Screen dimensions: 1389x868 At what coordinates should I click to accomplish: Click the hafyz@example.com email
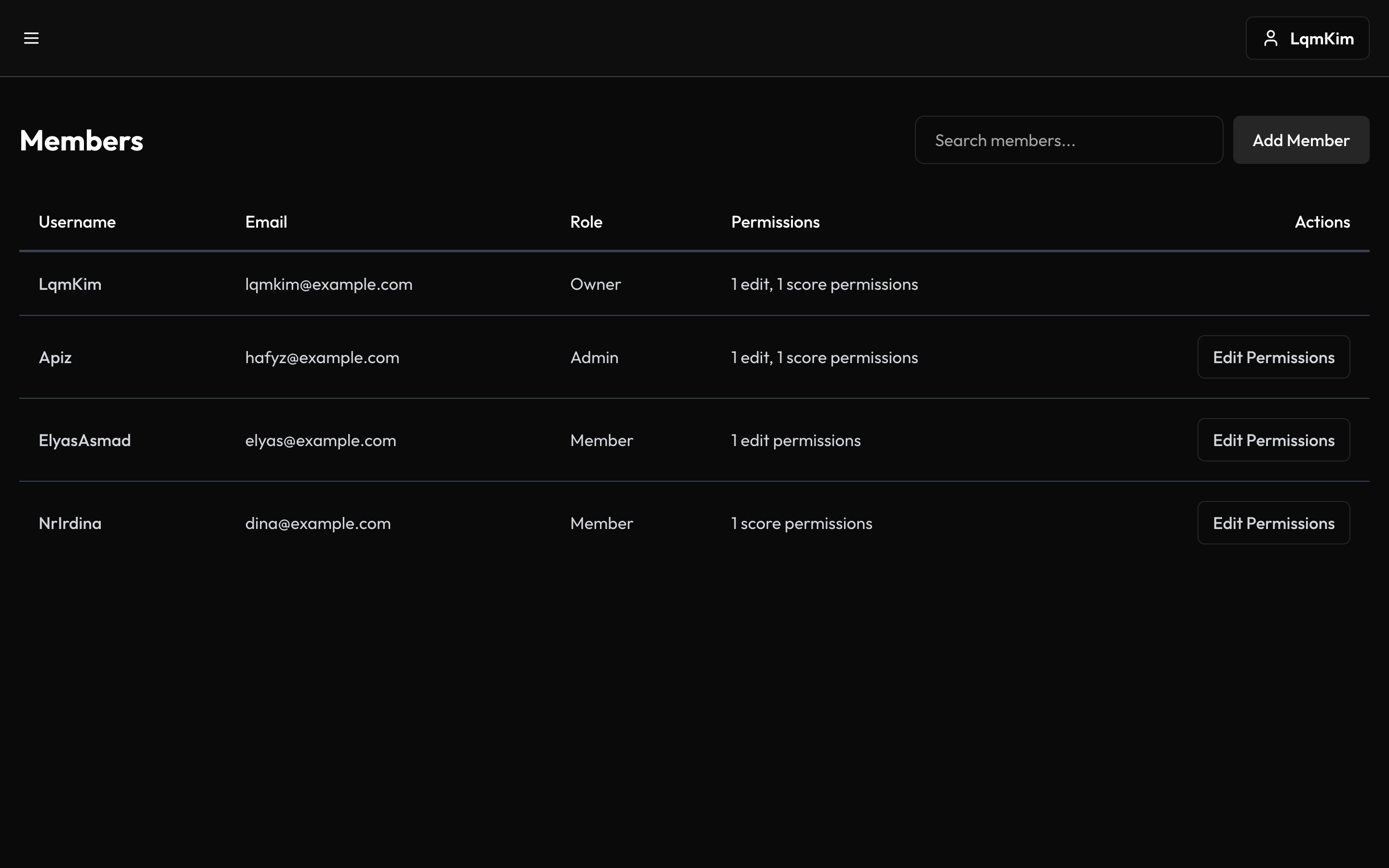pos(322,358)
